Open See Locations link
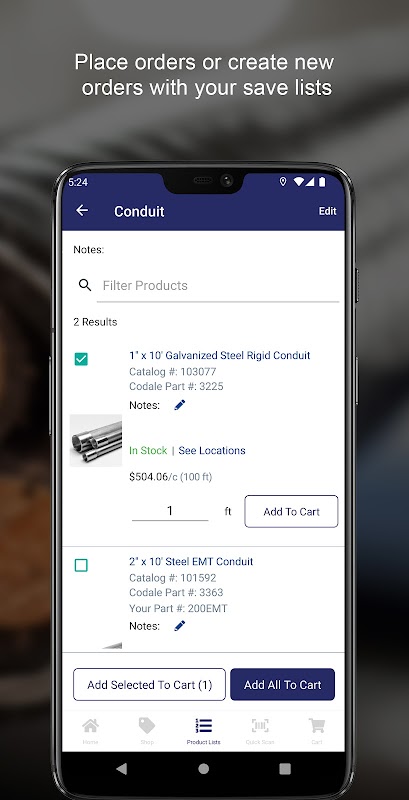This screenshot has height=800, width=409. (212, 451)
